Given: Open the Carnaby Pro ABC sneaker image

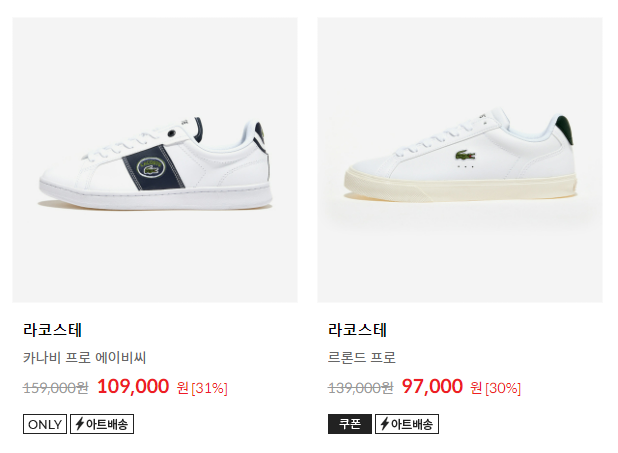Looking at the screenshot, I should click(155, 160).
